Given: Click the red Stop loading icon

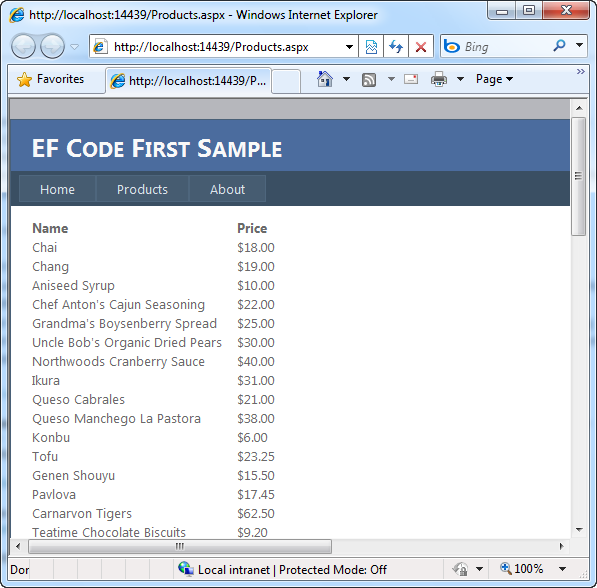Looking at the screenshot, I should [421, 46].
